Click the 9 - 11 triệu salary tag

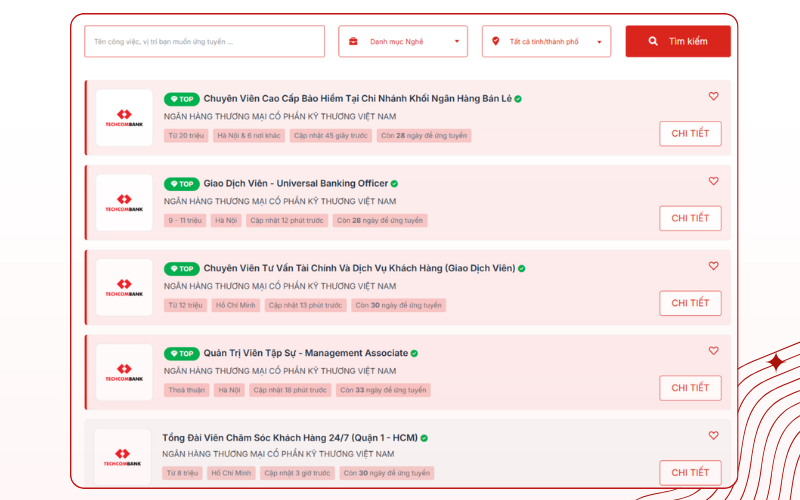(x=185, y=220)
